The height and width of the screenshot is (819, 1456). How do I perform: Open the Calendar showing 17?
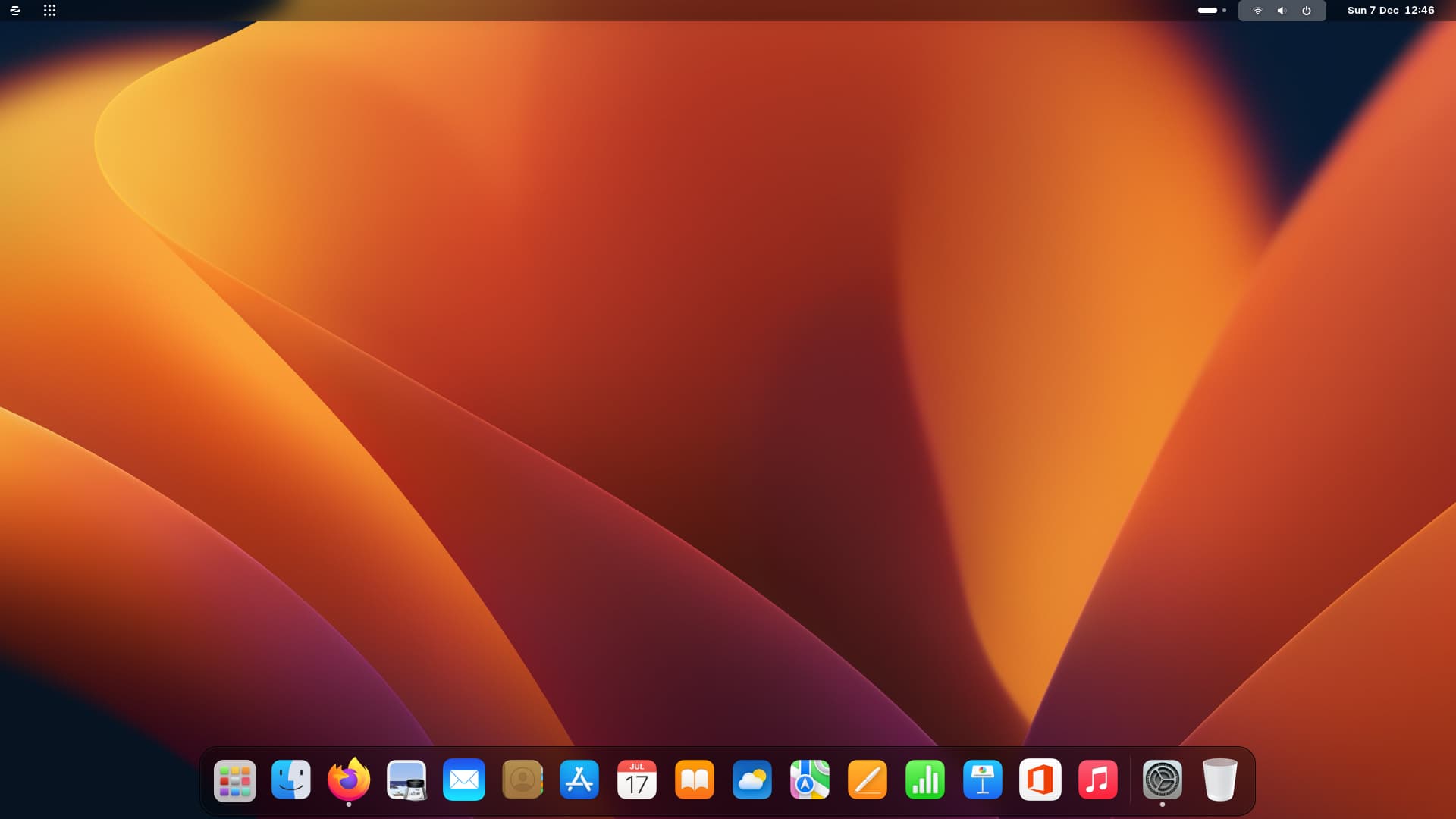pos(637,780)
